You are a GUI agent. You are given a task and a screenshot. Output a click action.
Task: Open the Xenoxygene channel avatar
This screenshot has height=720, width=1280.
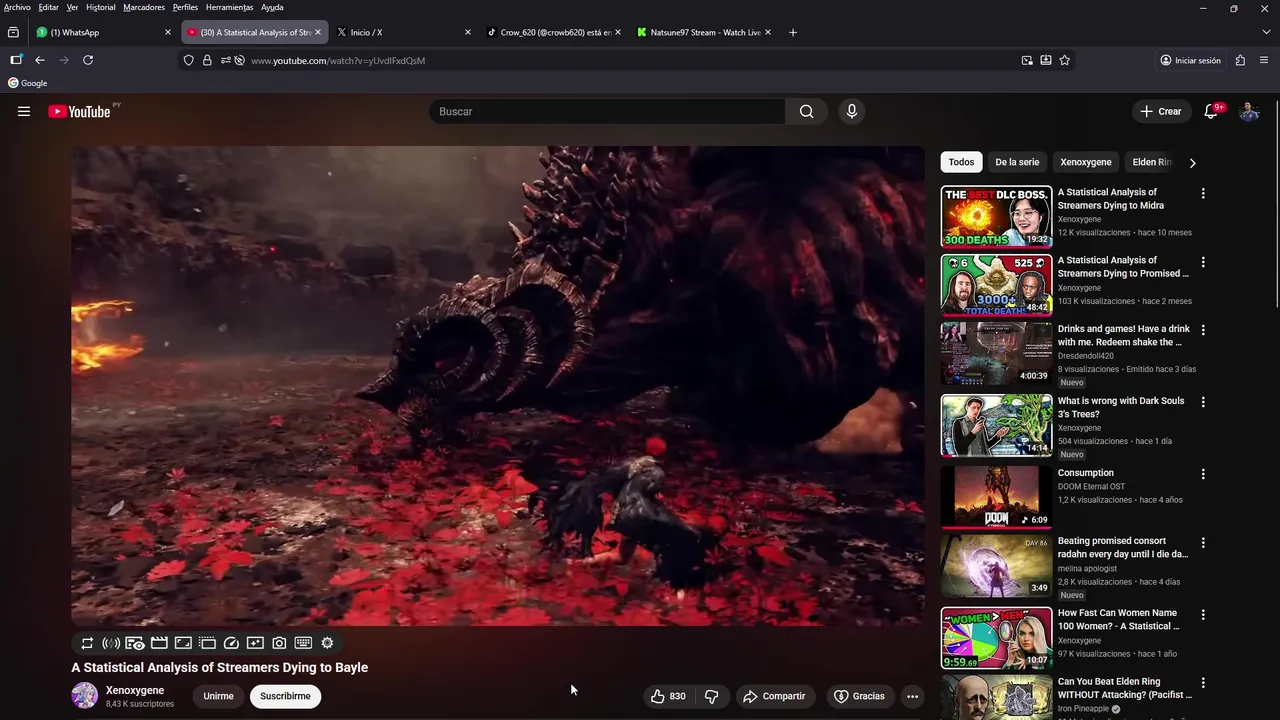pyautogui.click(x=85, y=696)
